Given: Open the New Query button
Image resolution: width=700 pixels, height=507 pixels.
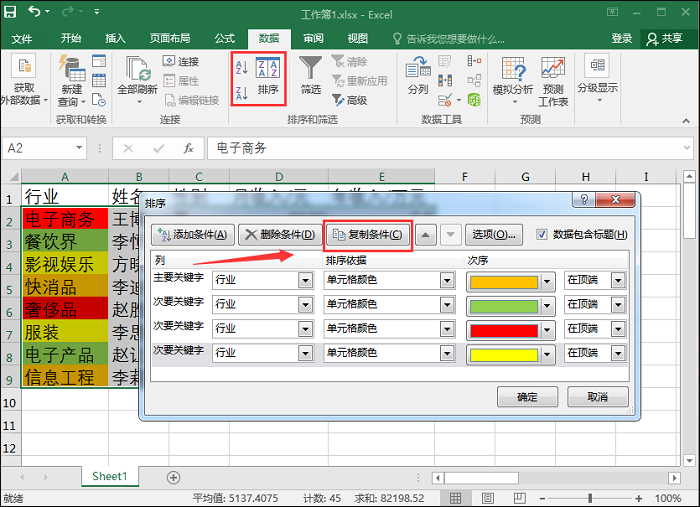Looking at the screenshot, I should tap(71, 82).
